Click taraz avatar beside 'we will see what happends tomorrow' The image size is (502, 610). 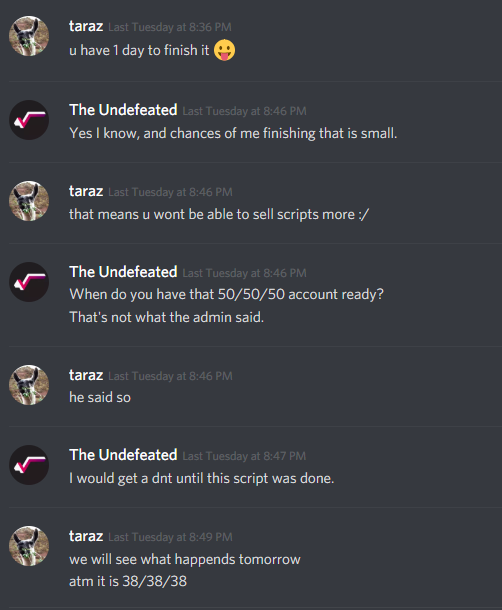point(29,546)
